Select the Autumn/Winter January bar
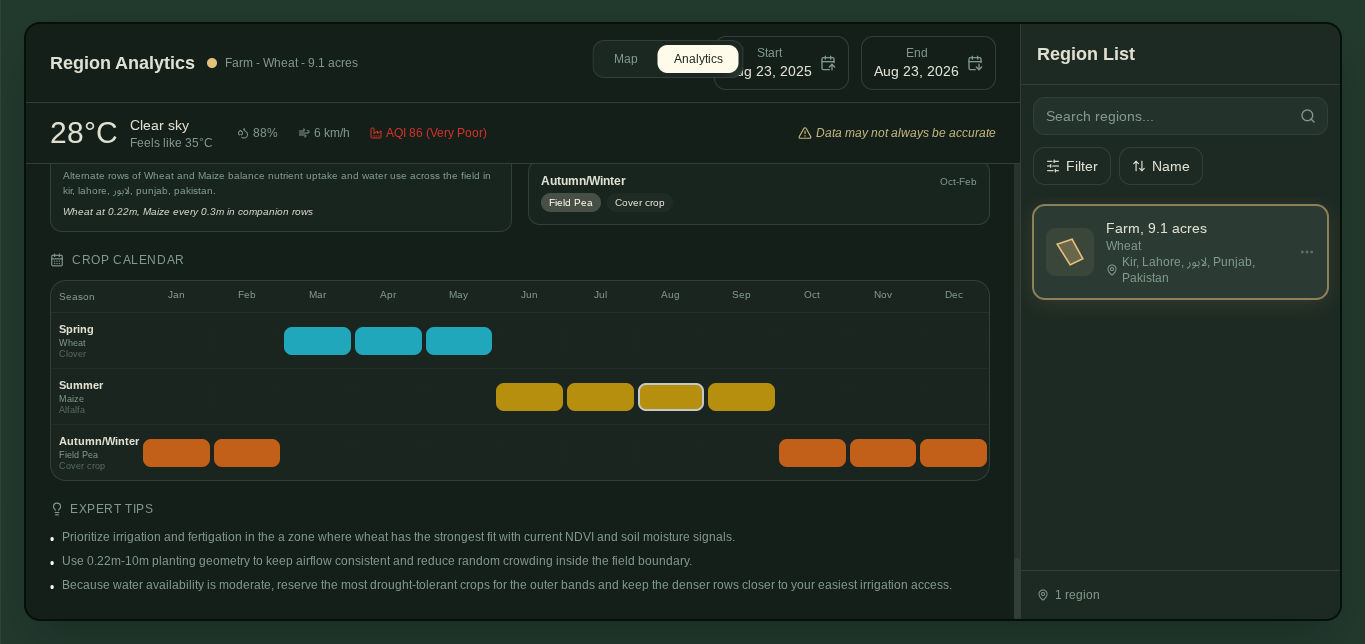 (x=176, y=453)
